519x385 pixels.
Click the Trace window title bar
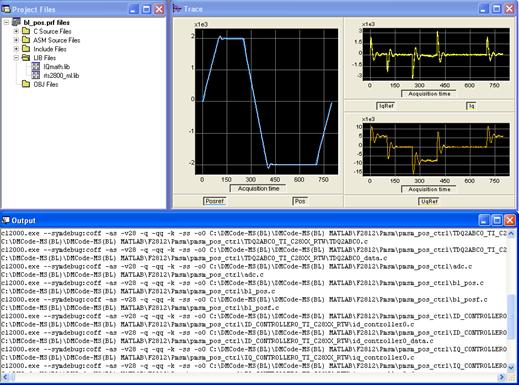tap(344, 9)
